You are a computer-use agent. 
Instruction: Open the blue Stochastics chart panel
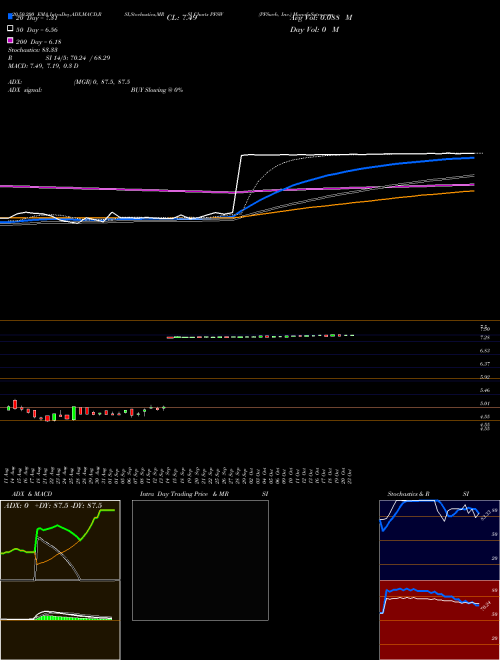(439, 540)
